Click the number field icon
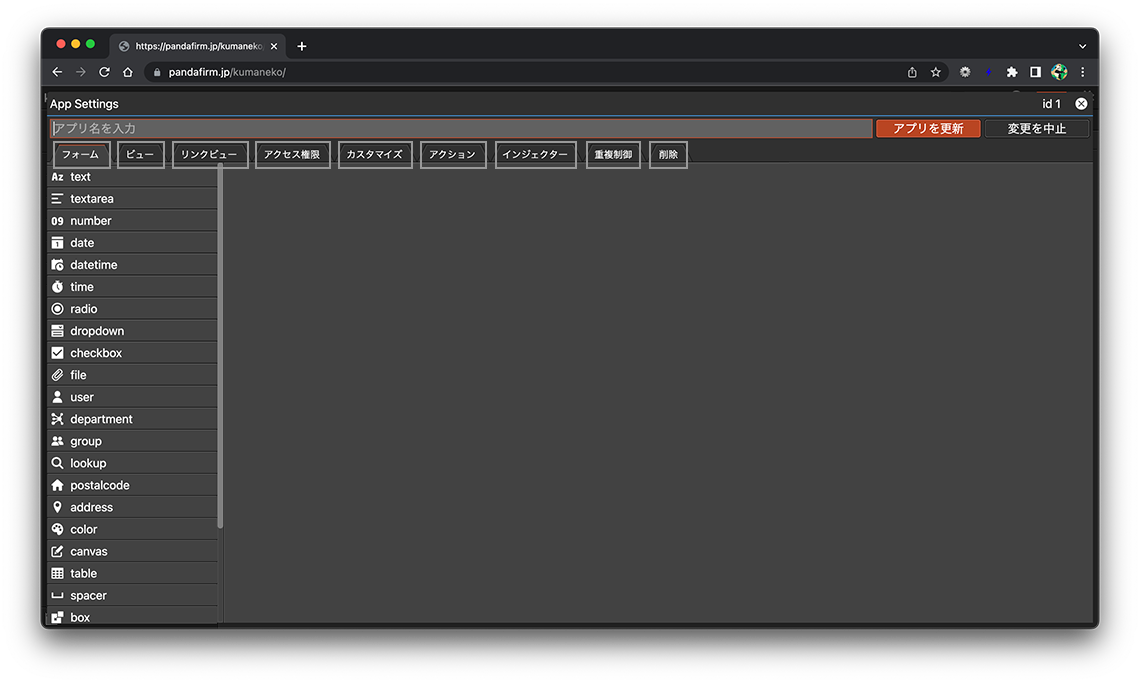The height and width of the screenshot is (683, 1140). click(57, 221)
